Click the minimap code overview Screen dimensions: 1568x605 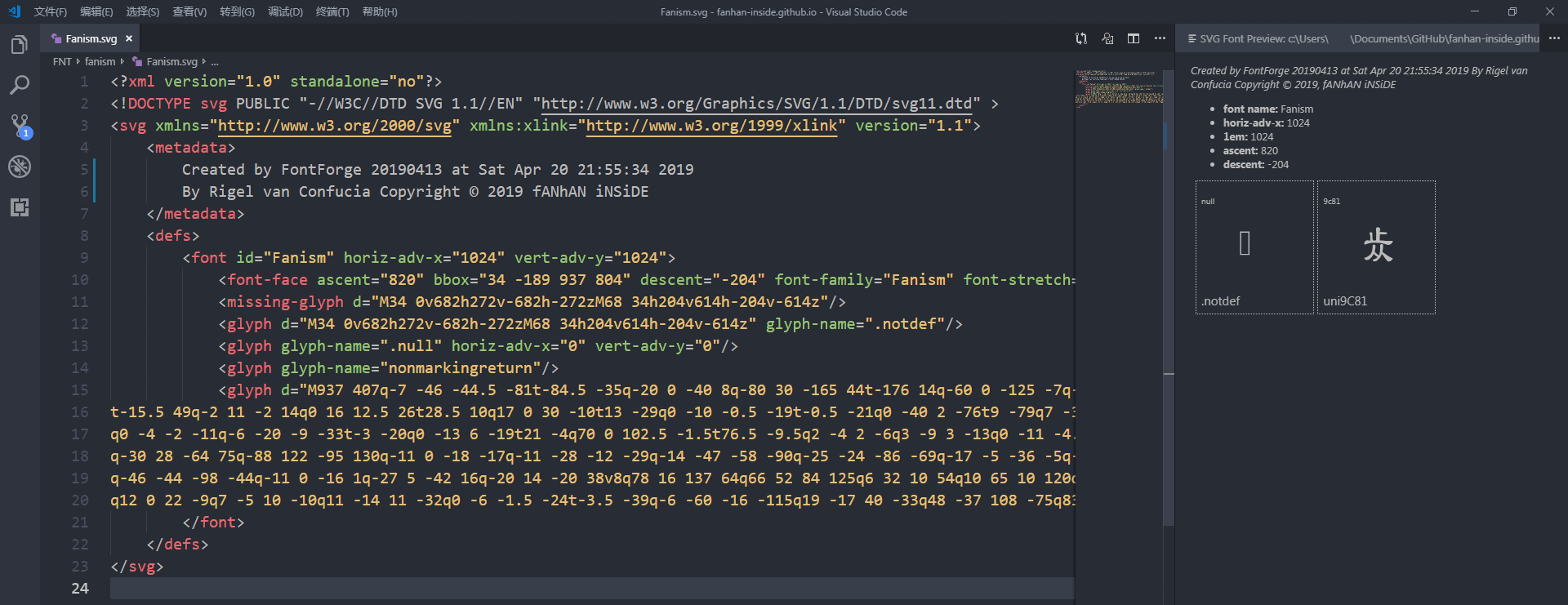[1119, 88]
